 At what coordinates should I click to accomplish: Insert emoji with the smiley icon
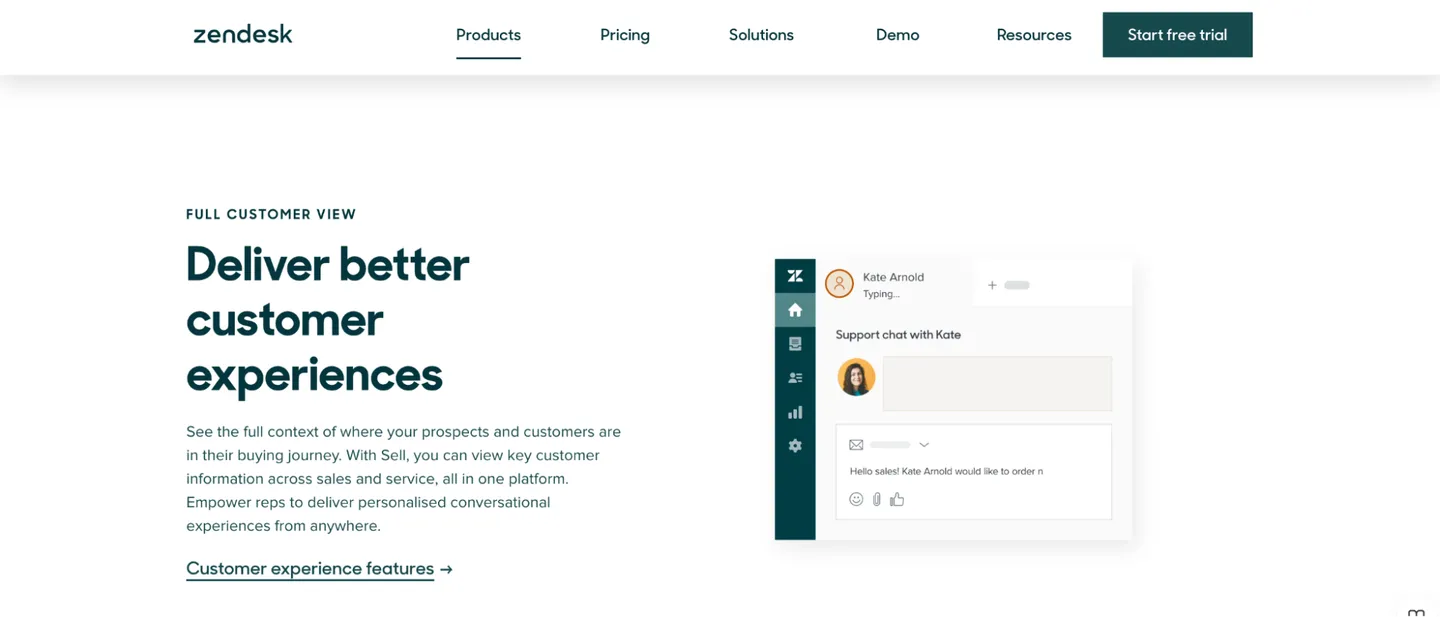[x=856, y=499]
